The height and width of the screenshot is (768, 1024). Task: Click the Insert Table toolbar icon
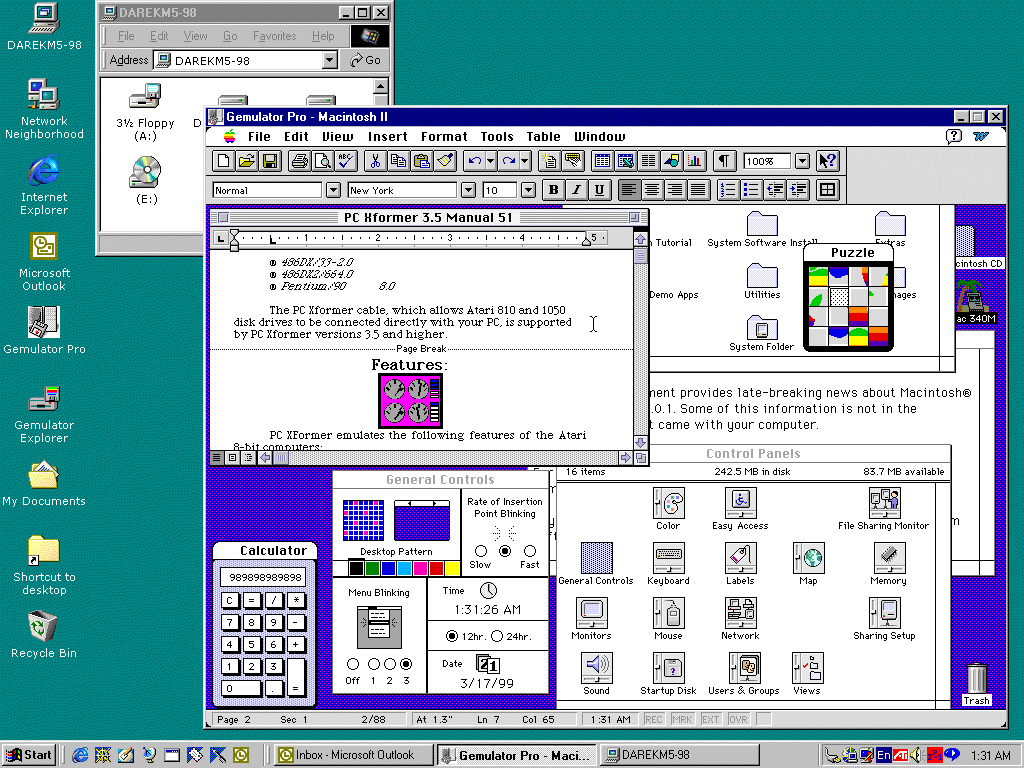602,161
